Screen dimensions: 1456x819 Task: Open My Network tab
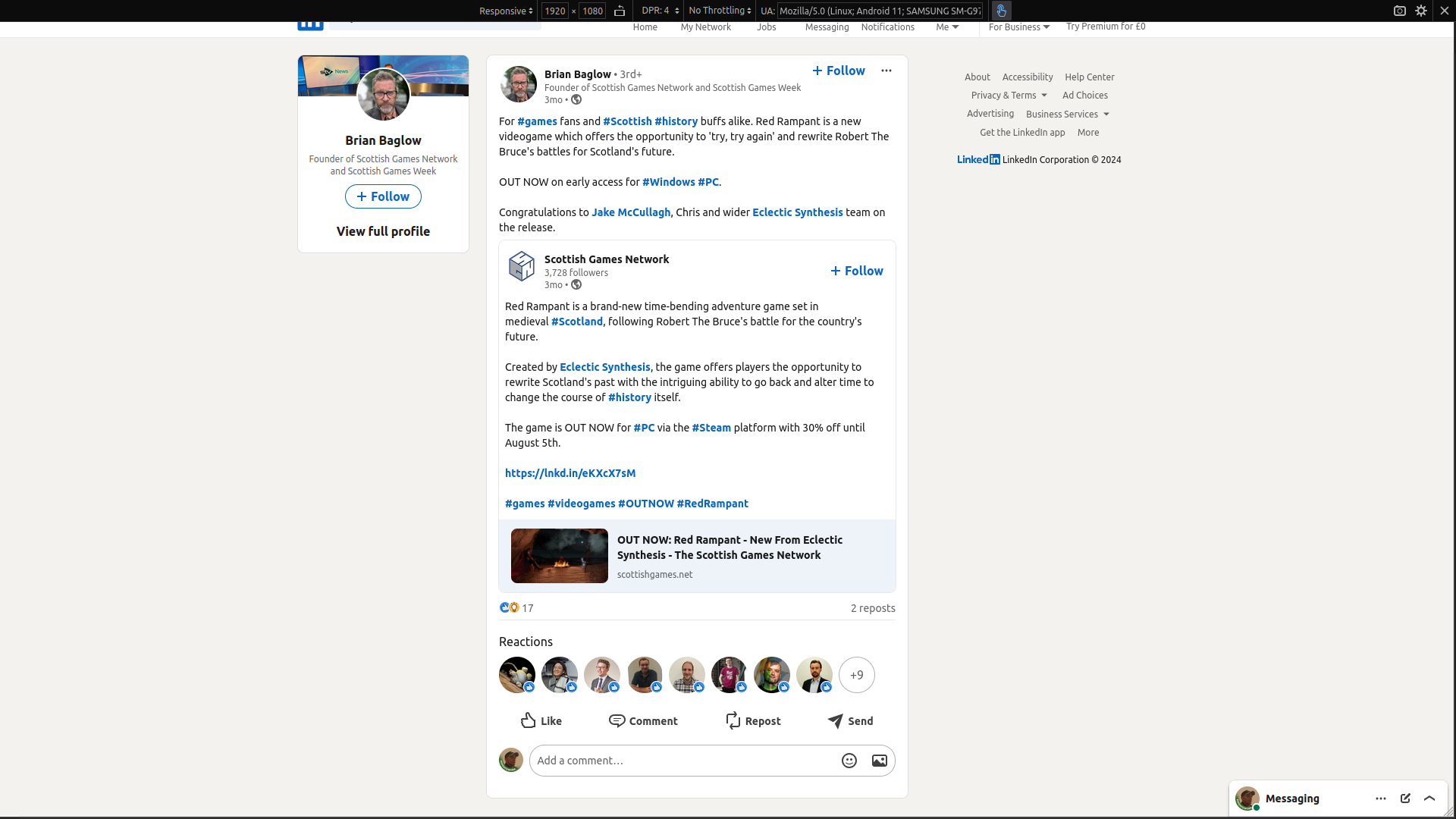pos(706,27)
